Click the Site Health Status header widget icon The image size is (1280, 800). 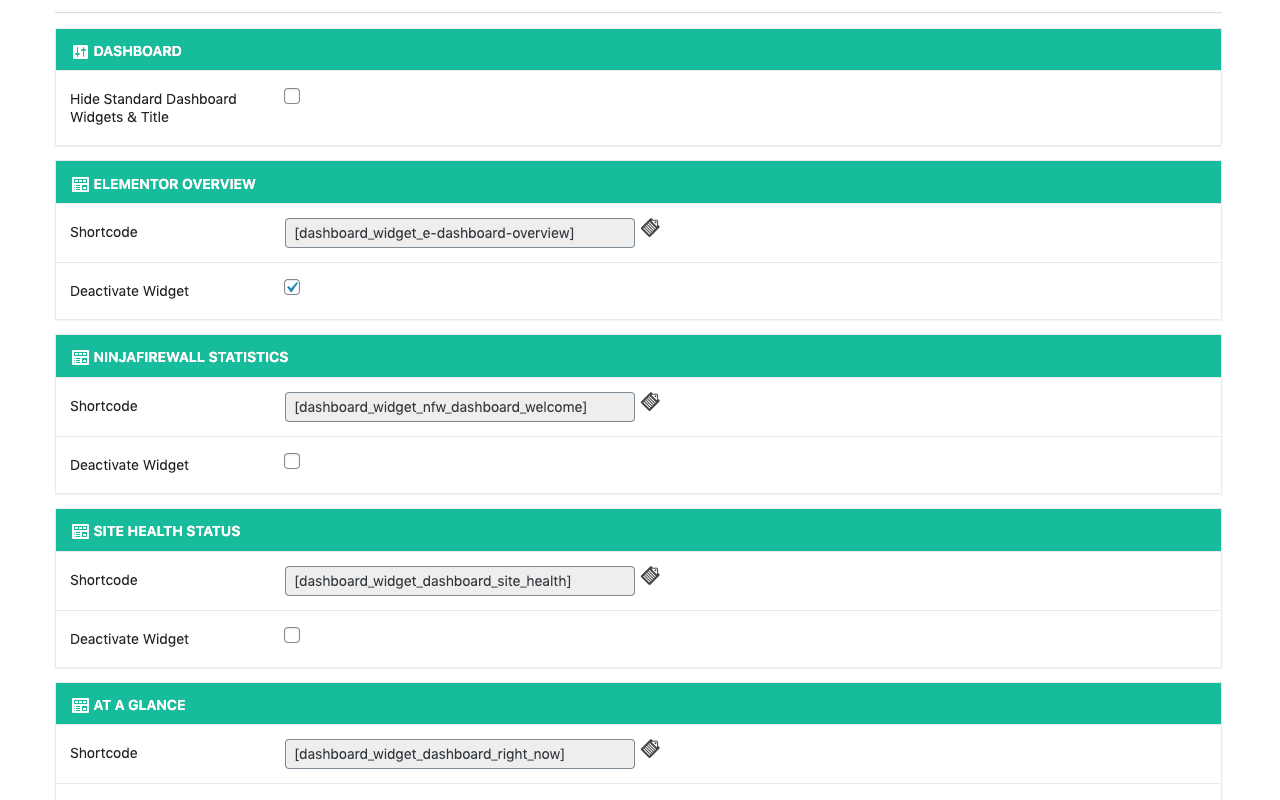[x=81, y=531]
